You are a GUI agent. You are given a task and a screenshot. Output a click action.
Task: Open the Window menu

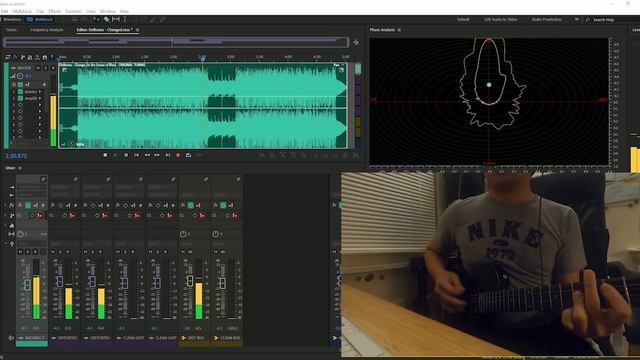(108, 11)
